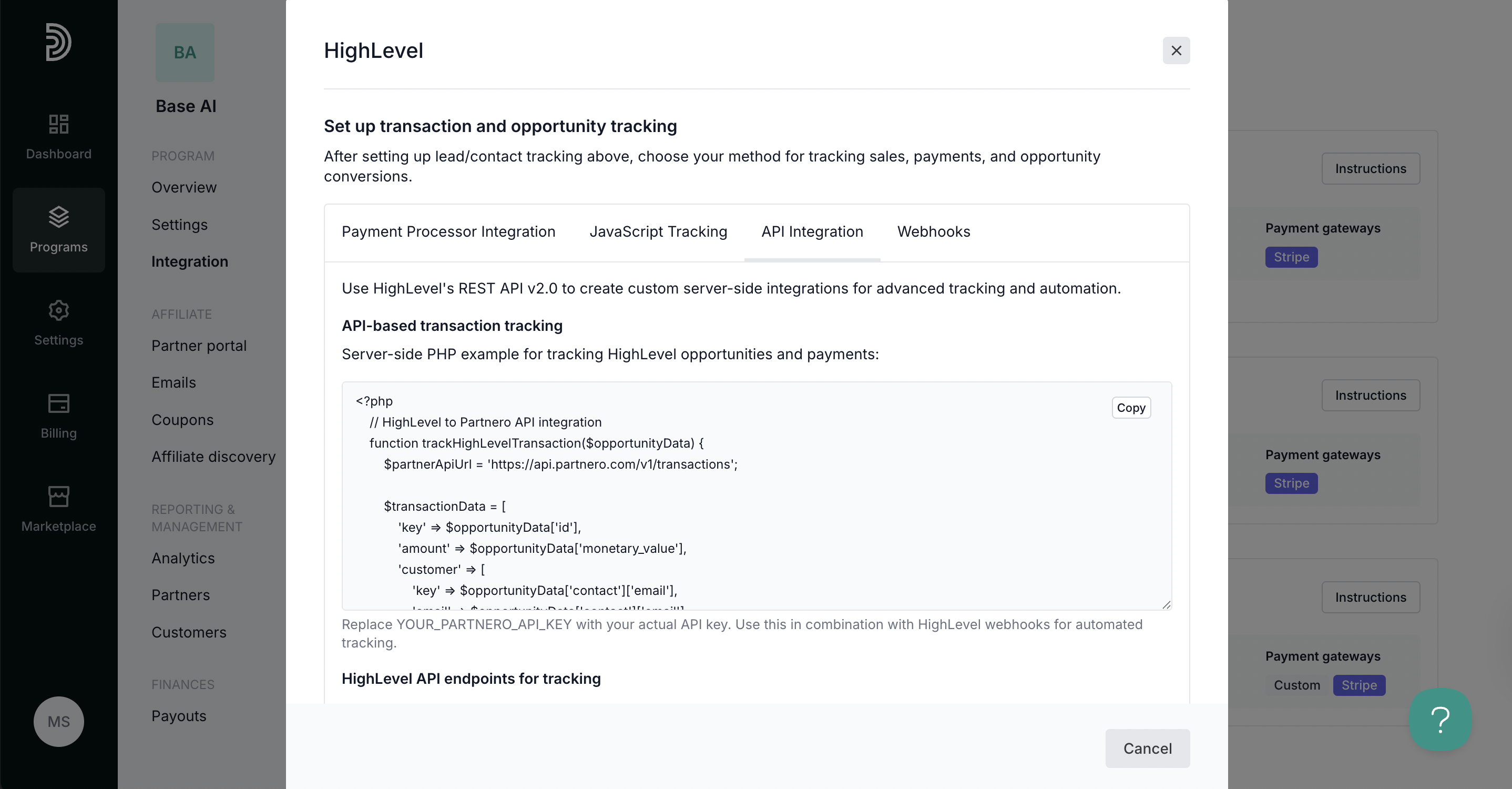Screen dimensions: 1512x789
Task: Click inside the PHP code text area
Action: 757,496
